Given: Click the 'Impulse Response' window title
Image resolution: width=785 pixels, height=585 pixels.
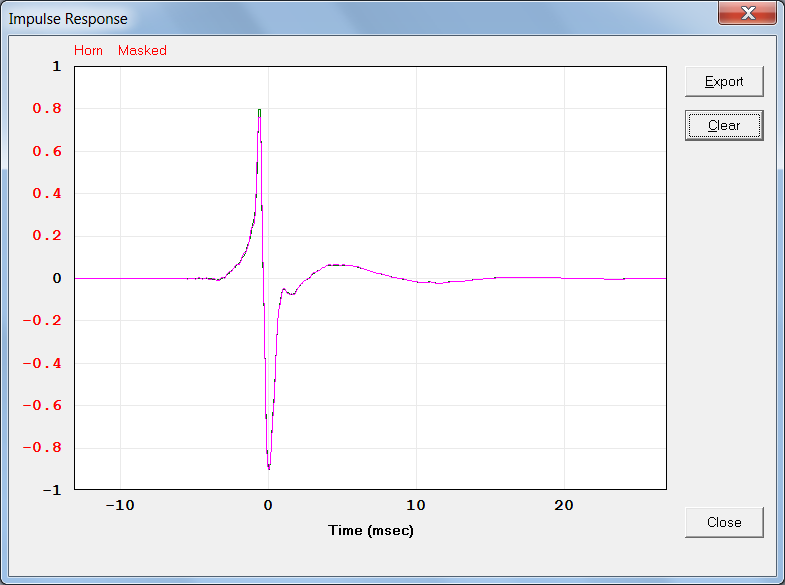Looking at the screenshot, I should point(68,19).
